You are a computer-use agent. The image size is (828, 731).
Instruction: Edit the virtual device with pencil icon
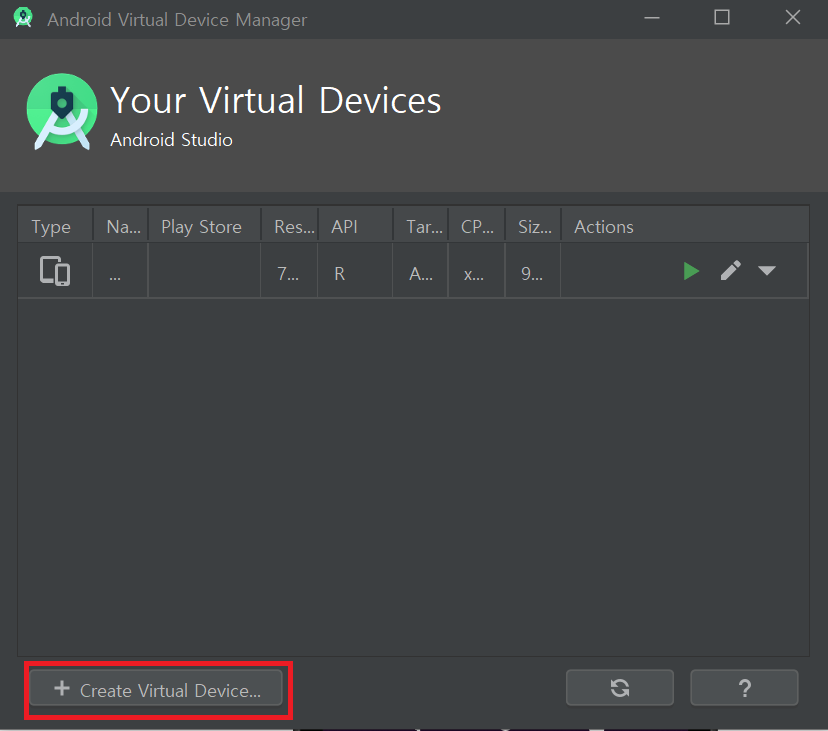[x=731, y=271]
